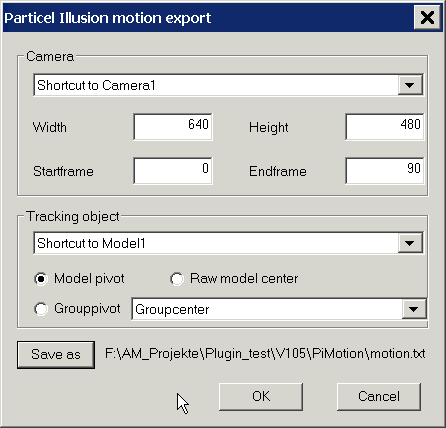Viewport: 446px width, 428px height.
Task: Close the Particel Illusion motion export dialog
Action: tap(427, 17)
